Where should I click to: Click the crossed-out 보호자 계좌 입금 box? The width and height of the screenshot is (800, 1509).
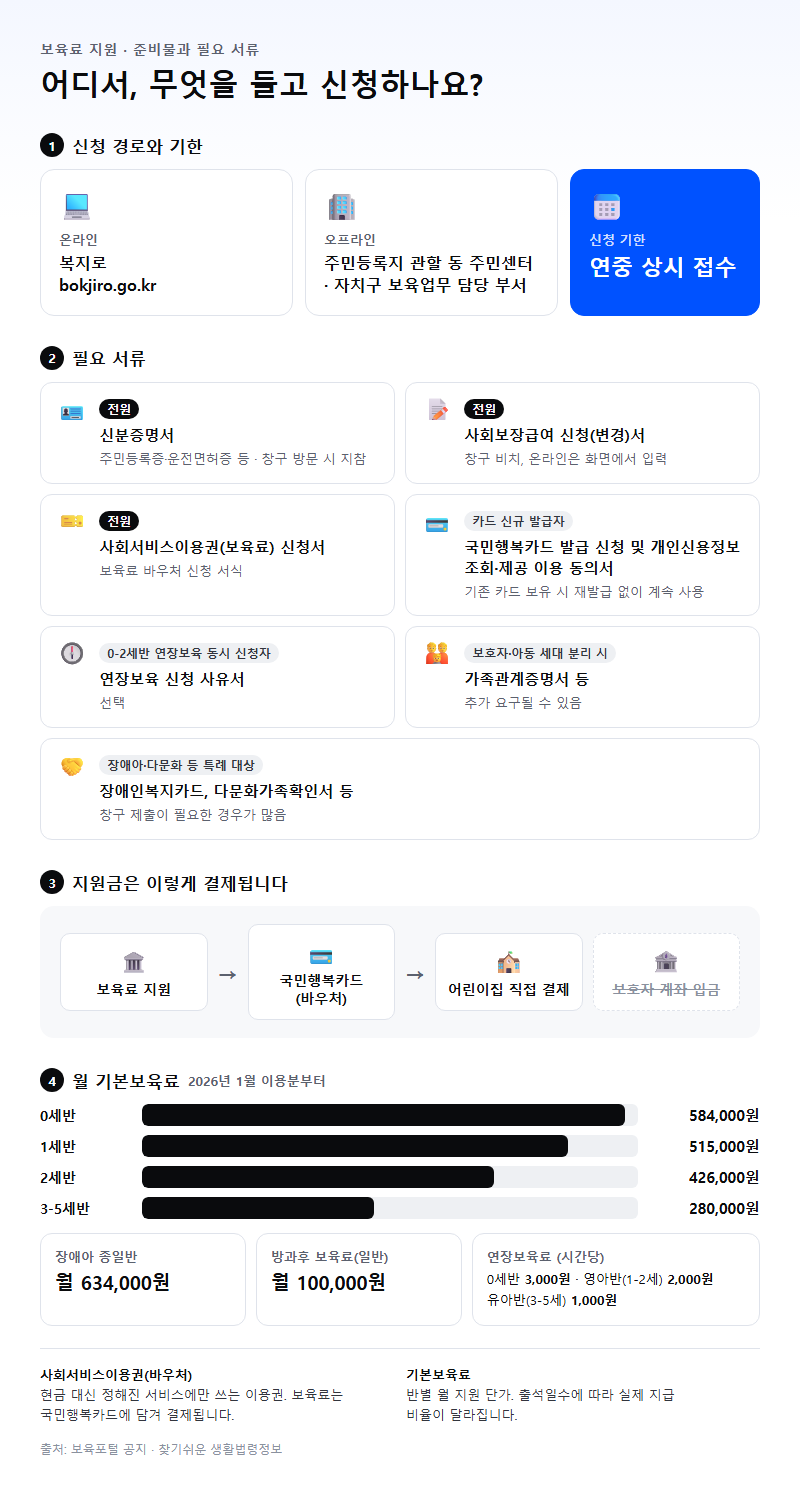pyautogui.click(x=666, y=972)
